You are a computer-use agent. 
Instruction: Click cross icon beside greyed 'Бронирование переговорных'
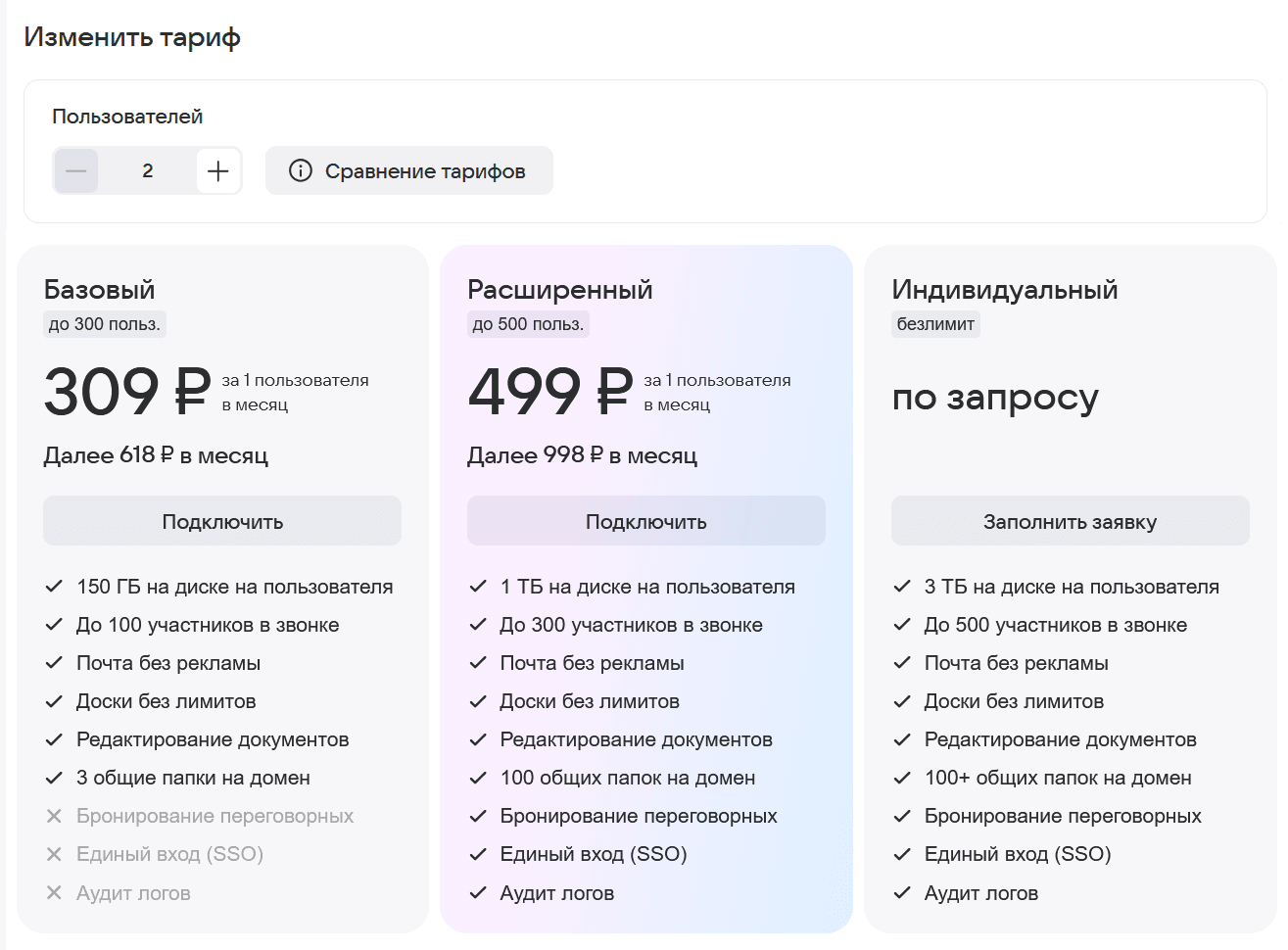[x=54, y=816]
